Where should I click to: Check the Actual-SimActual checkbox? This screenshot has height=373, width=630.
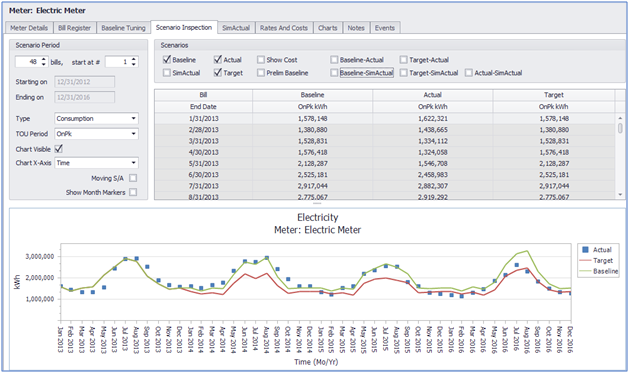tap(469, 73)
